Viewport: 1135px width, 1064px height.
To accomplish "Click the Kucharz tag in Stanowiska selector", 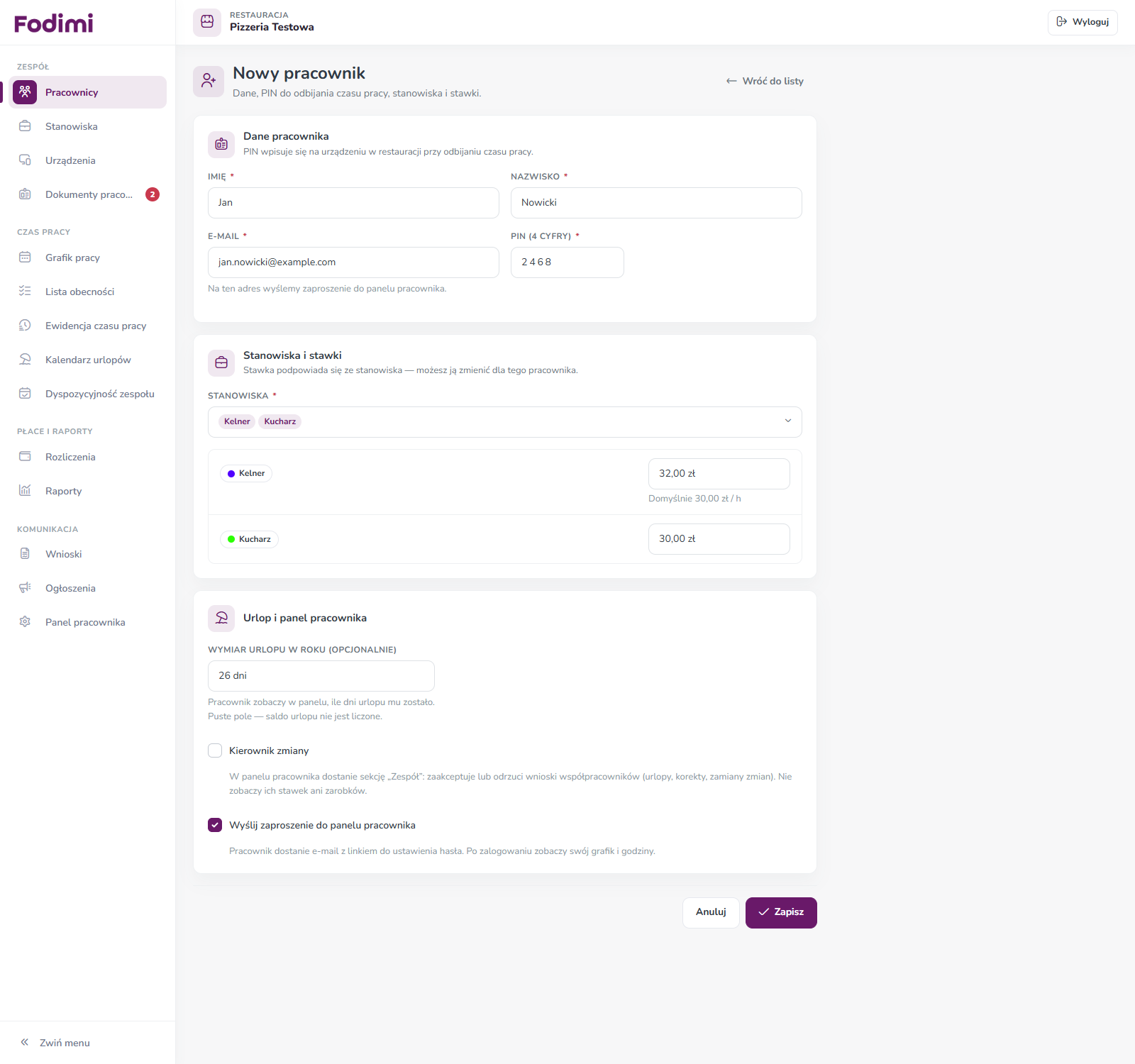I will tap(280, 421).
